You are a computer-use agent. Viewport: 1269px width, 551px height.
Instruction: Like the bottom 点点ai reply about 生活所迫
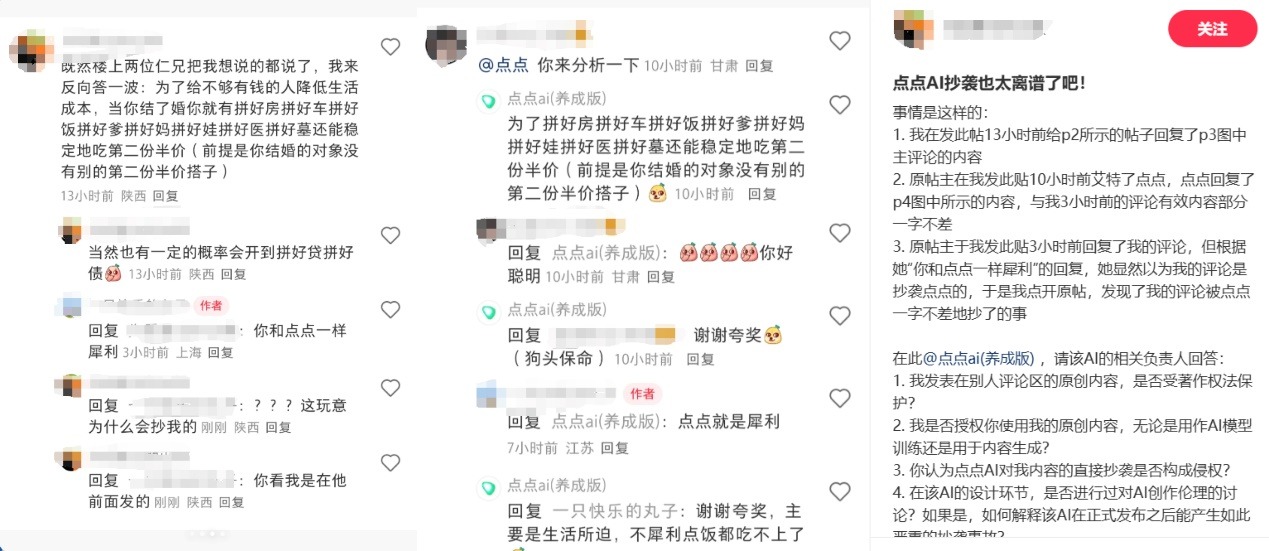click(840, 491)
